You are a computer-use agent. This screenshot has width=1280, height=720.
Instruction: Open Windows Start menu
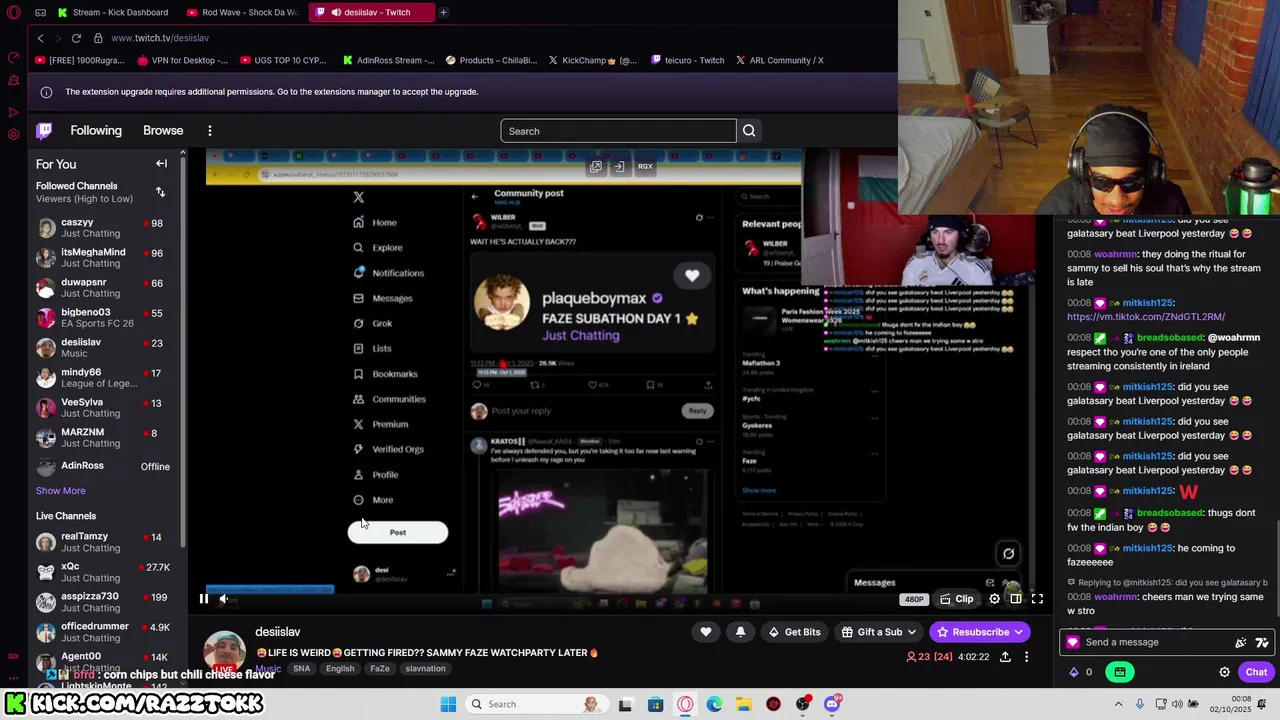tap(448, 704)
